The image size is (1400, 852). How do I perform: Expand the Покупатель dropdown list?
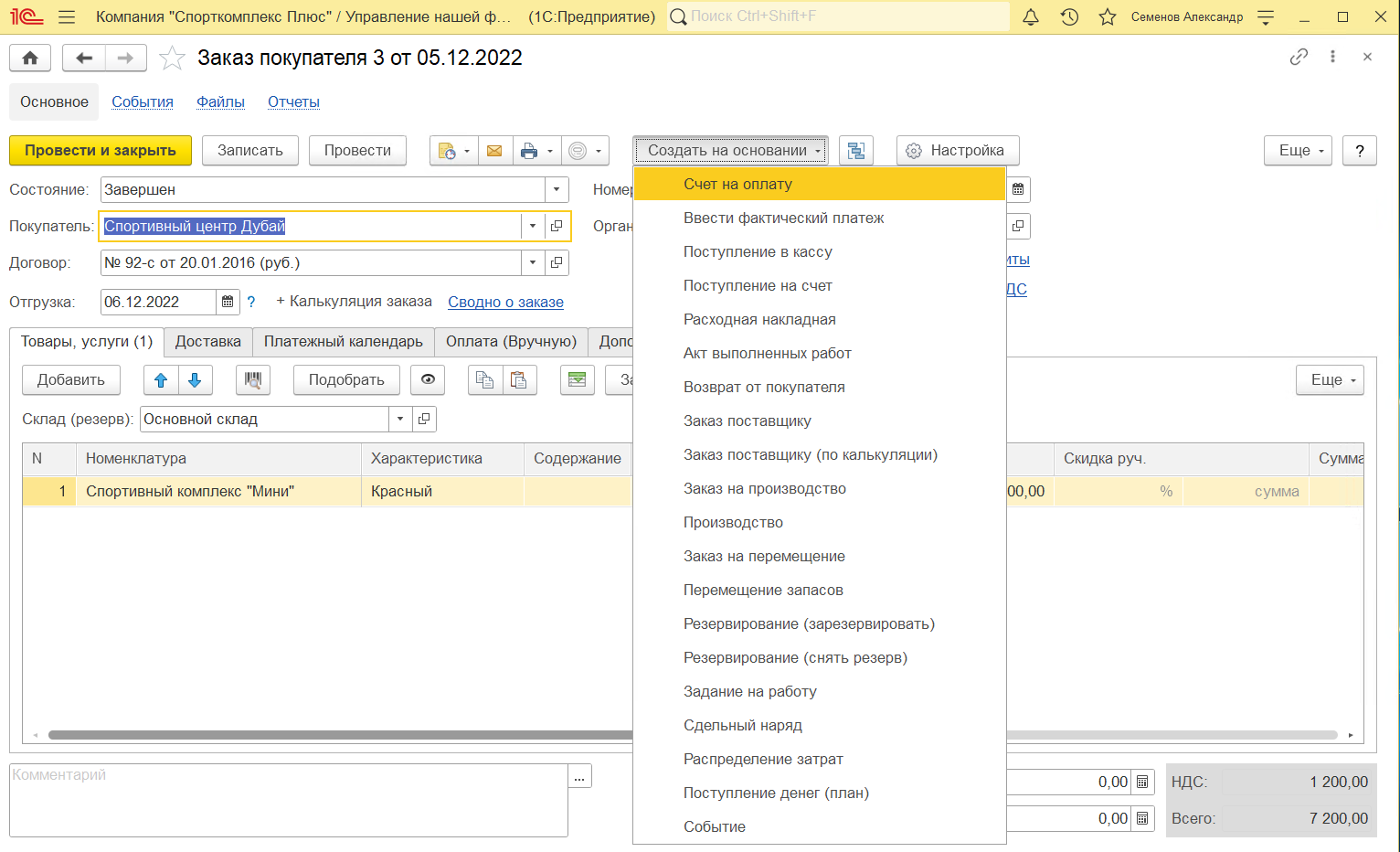click(x=533, y=226)
